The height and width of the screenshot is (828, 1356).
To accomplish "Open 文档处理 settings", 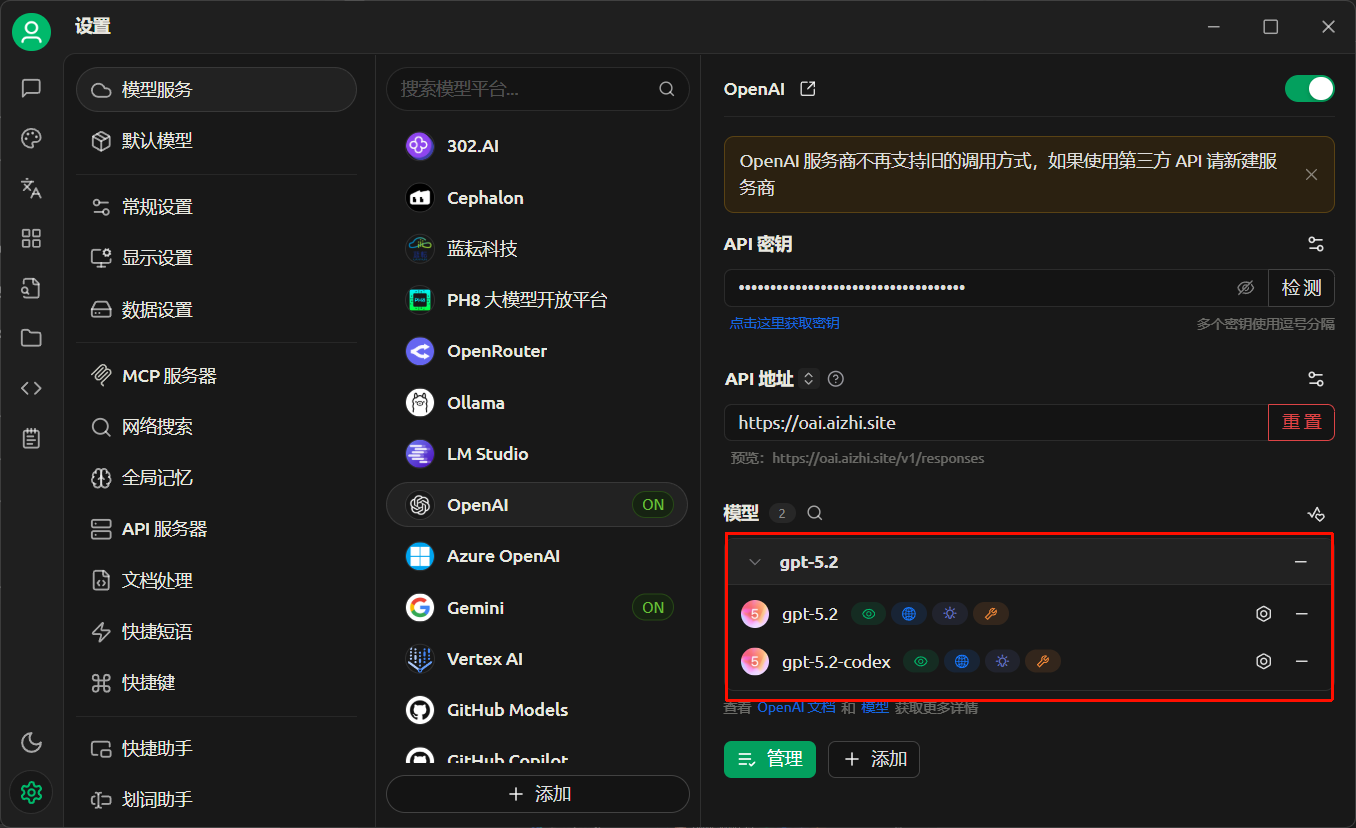I will [x=216, y=580].
